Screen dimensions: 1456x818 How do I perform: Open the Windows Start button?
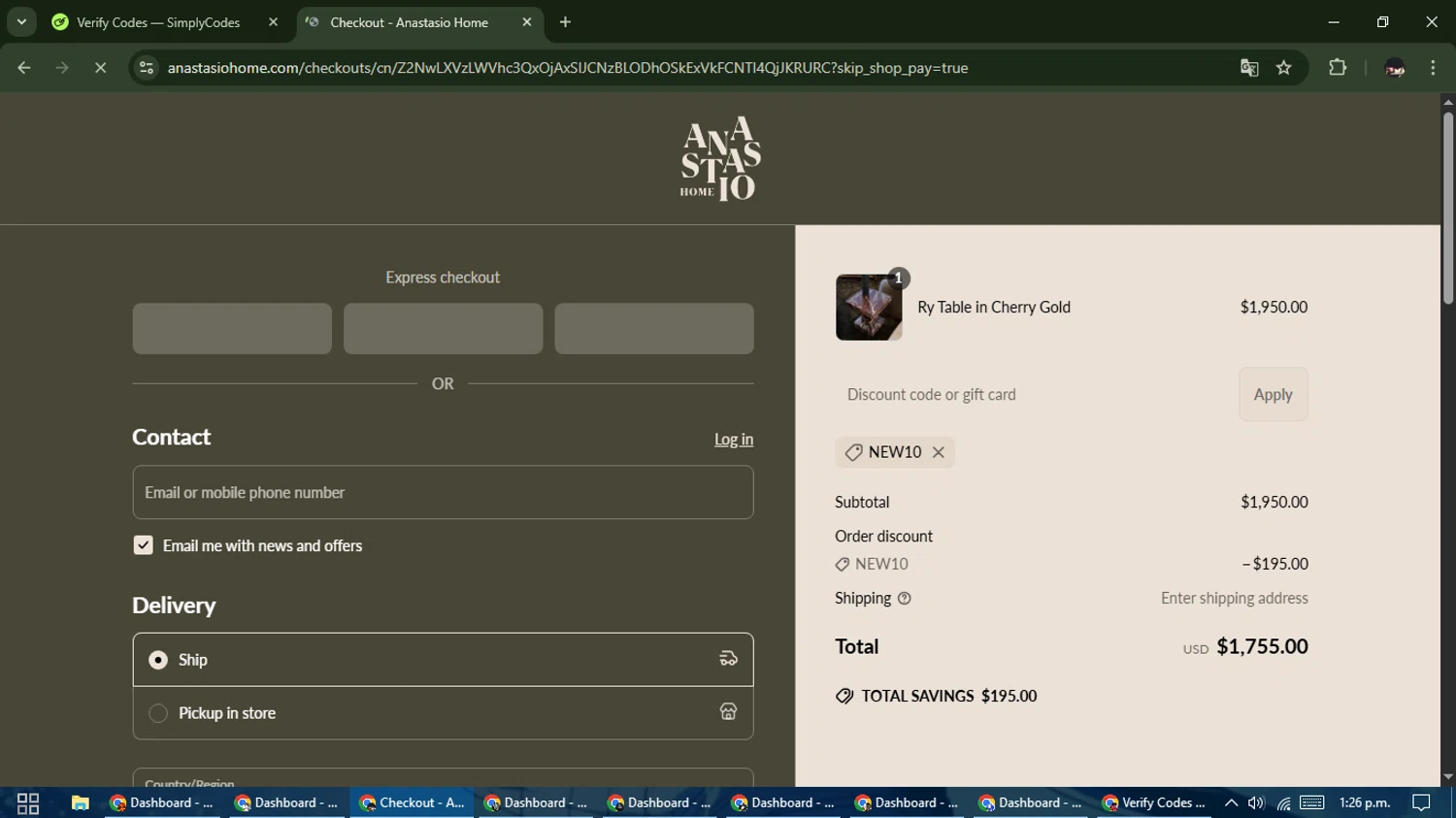(28, 803)
